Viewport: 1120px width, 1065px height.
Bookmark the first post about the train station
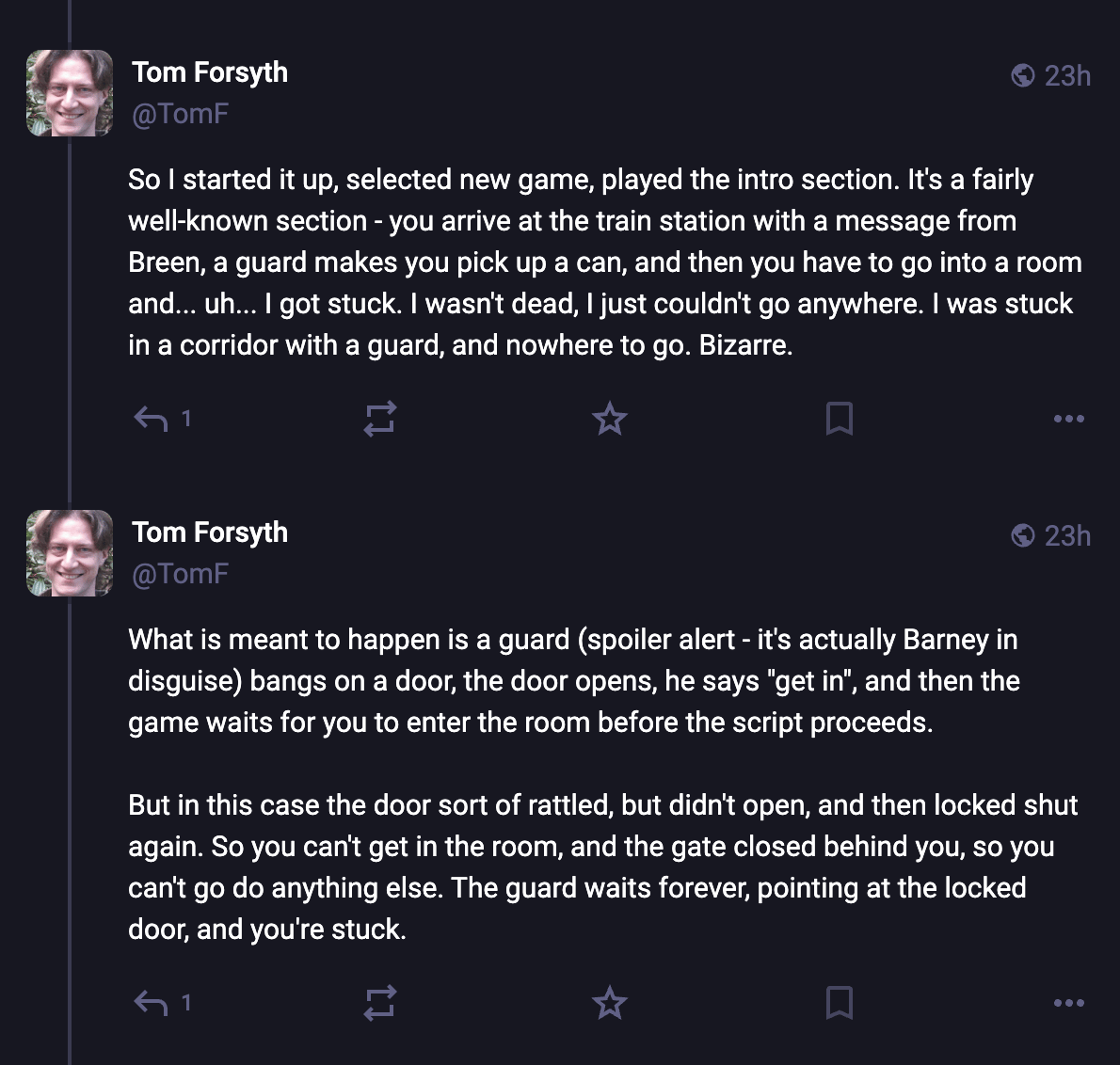[x=839, y=419]
